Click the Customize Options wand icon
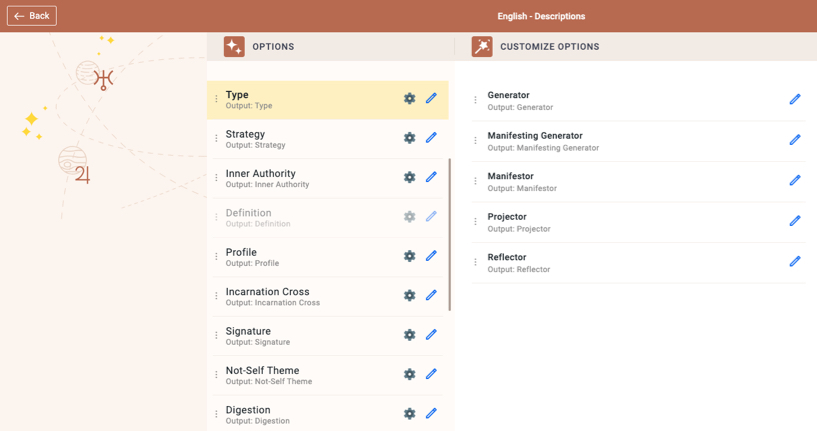The height and width of the screenshot is (431, 817). click(x=482, y=46)
